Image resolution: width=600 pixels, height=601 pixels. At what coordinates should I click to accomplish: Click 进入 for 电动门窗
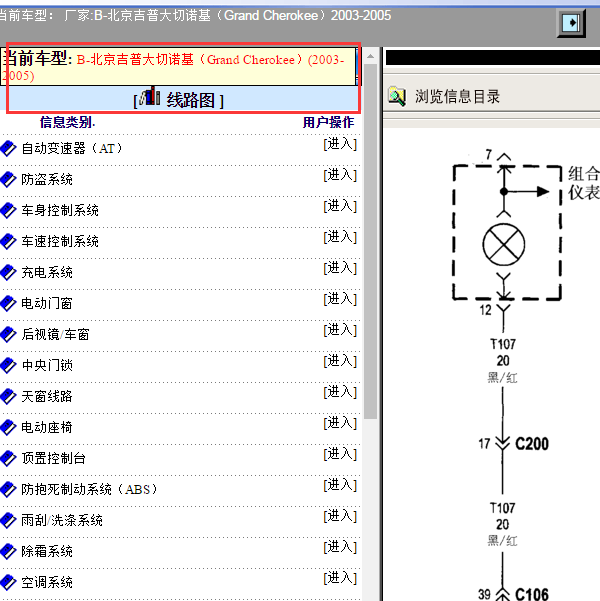[340, 300]
